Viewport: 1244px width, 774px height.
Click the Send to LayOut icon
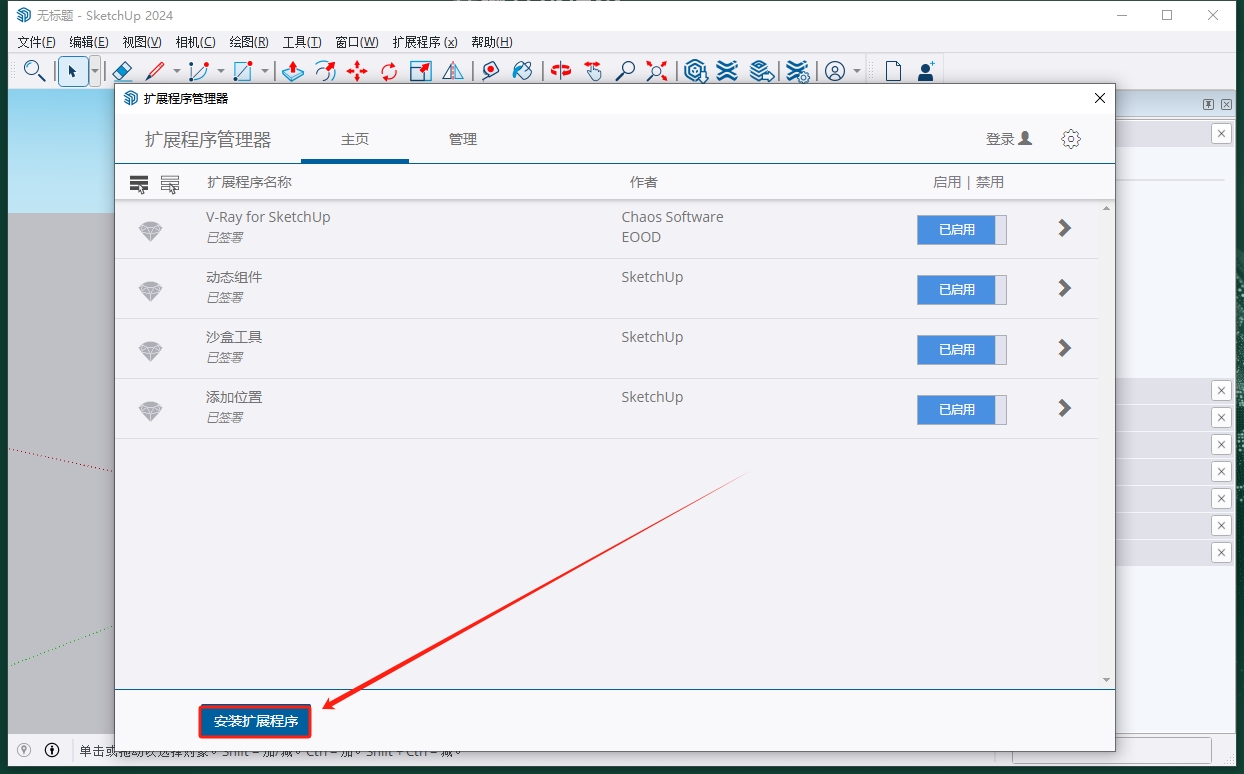tap(762, 71)
